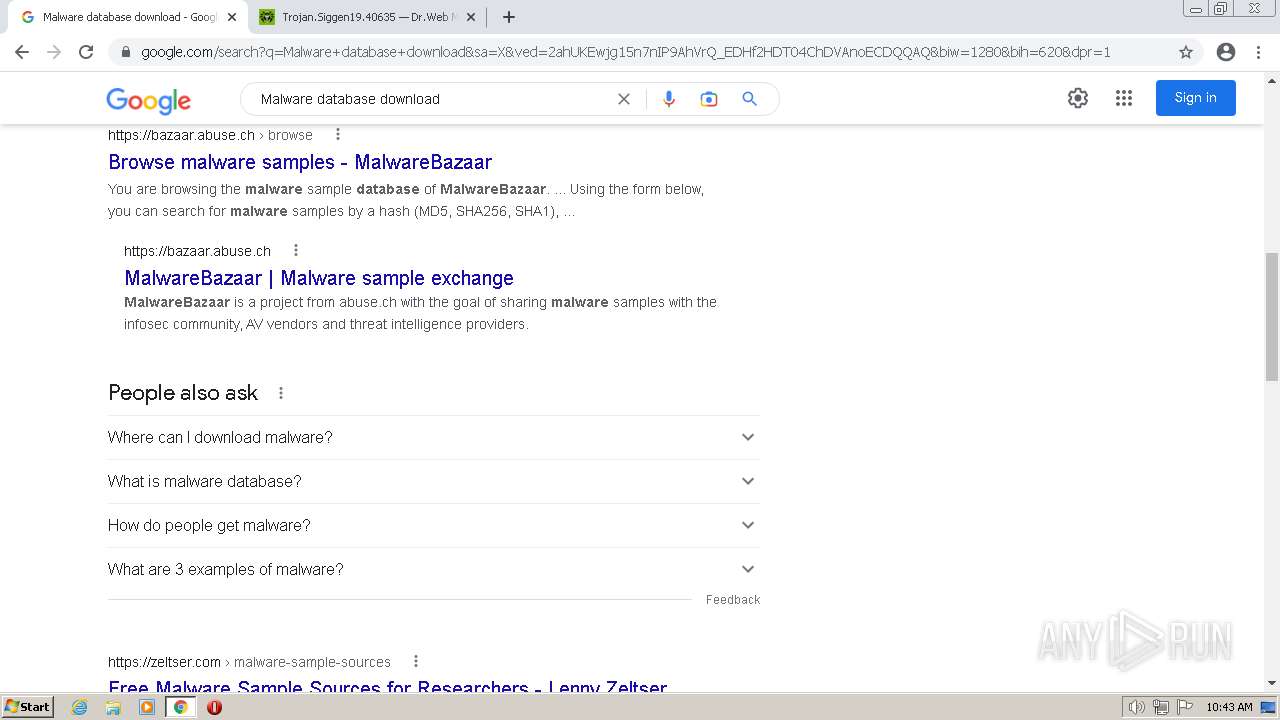The height and width of the screenshot is (720, 1280).
Task: Close the Malware database download tab
Action: 231,17
